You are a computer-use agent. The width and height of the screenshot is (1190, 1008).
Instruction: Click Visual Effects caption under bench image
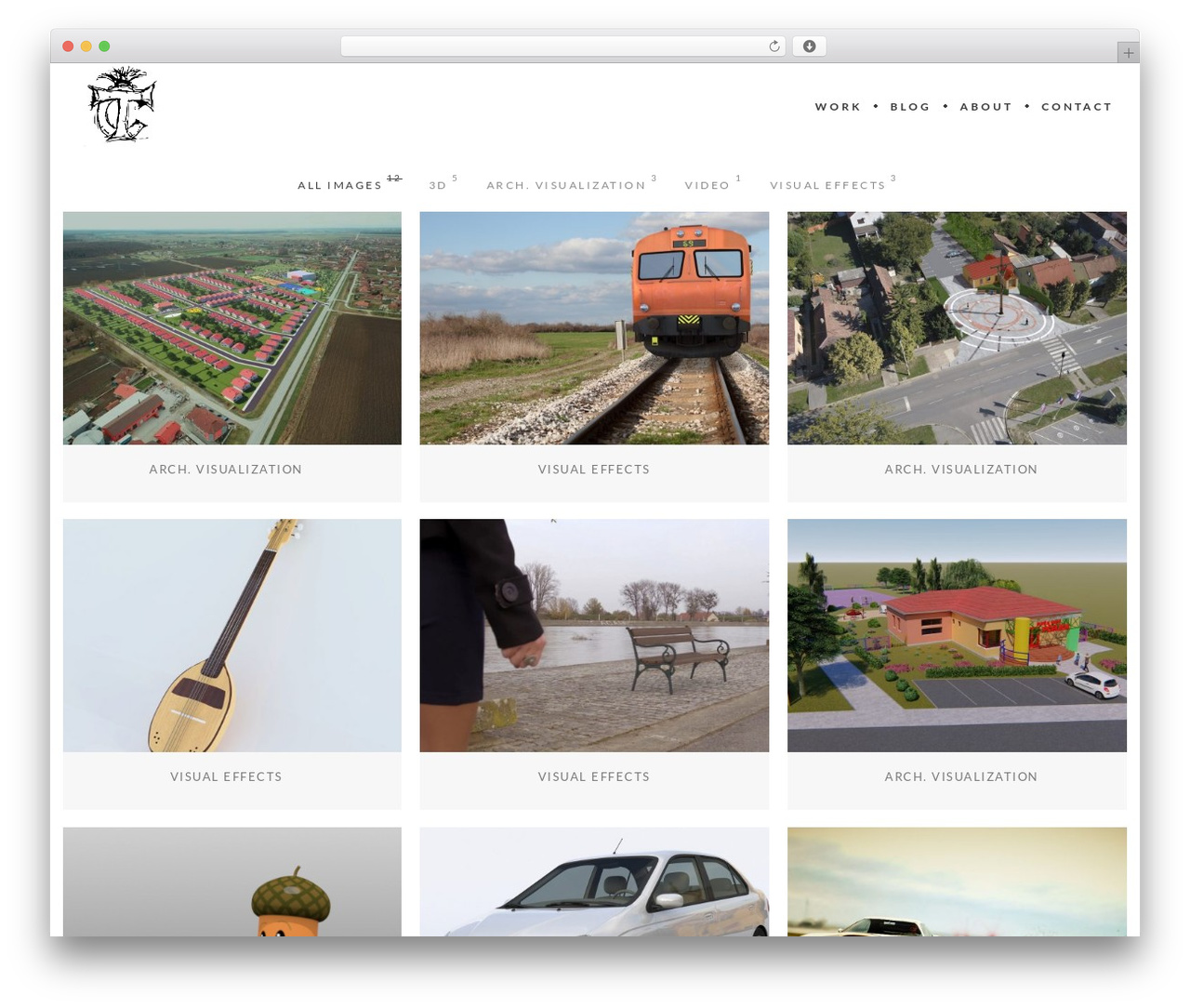[x=594, y=776]
